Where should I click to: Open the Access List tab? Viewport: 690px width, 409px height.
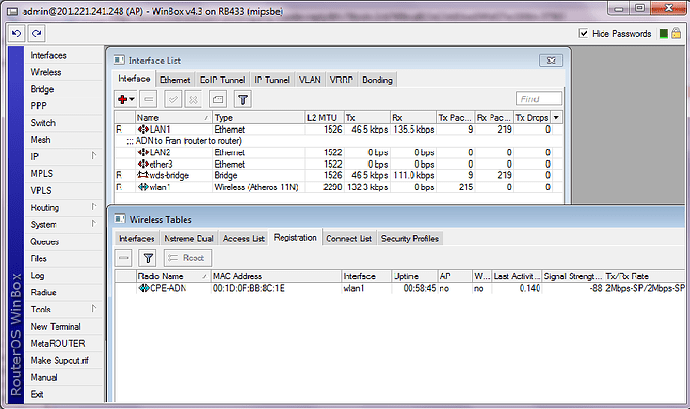tap(244, 238)
